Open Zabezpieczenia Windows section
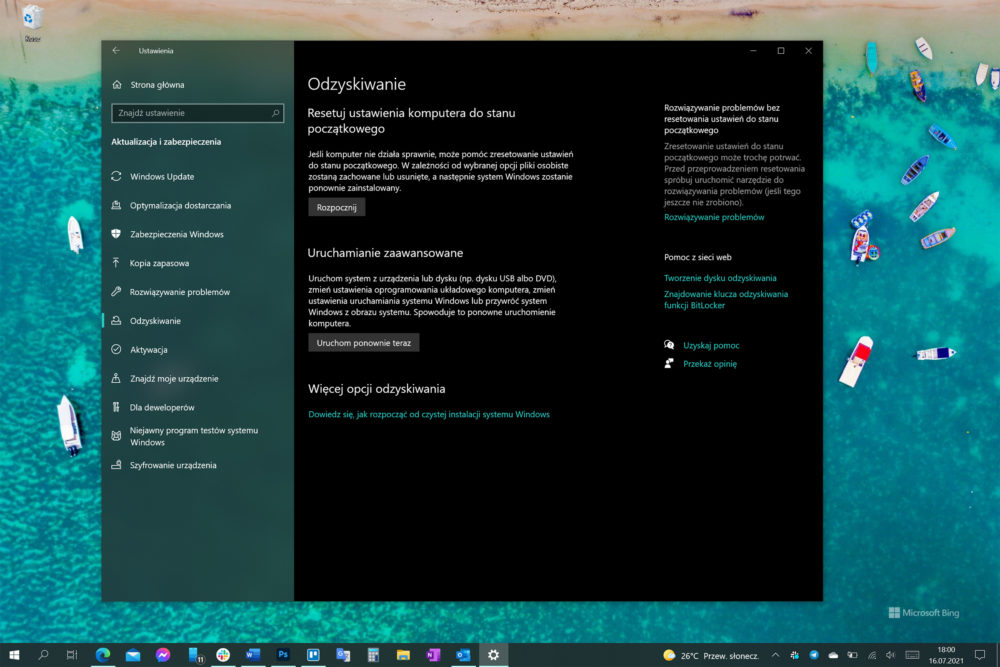 coord(177,234)
